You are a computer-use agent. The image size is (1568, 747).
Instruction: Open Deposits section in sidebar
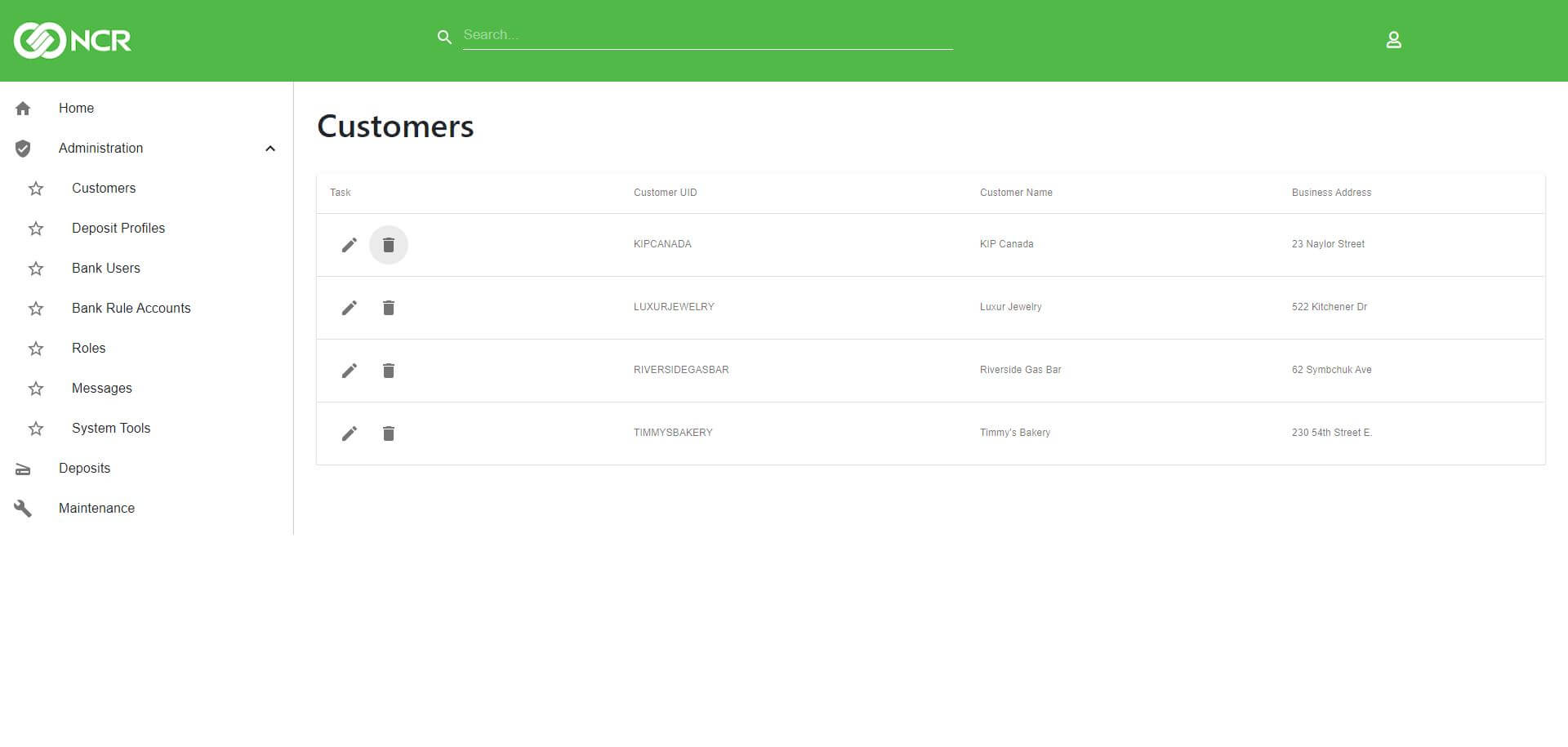84,468
